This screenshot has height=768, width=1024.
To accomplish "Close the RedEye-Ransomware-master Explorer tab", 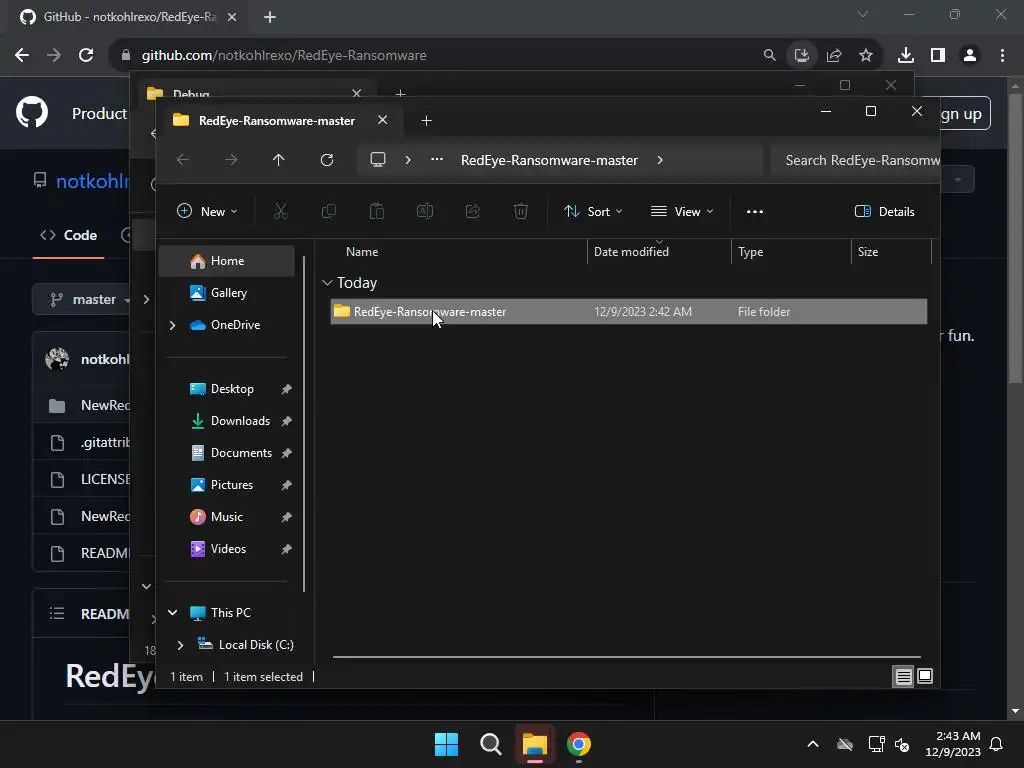I will coord(383,120).
